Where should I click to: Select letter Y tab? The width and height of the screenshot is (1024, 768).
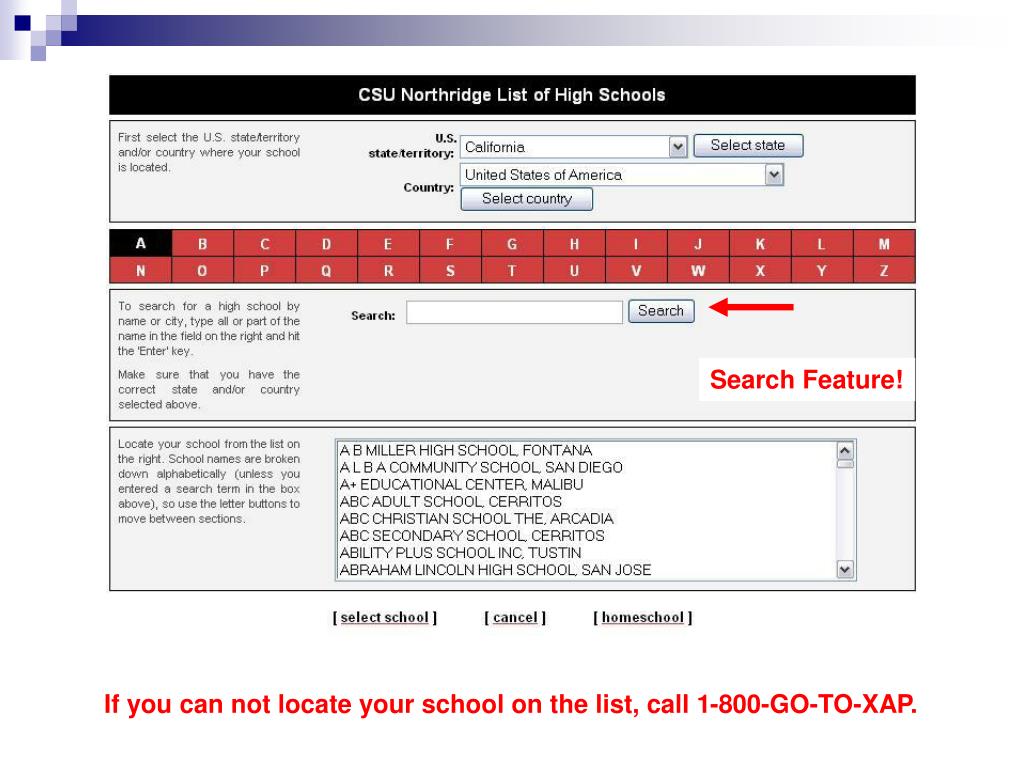pyautogui.click(x=822, y=270)
